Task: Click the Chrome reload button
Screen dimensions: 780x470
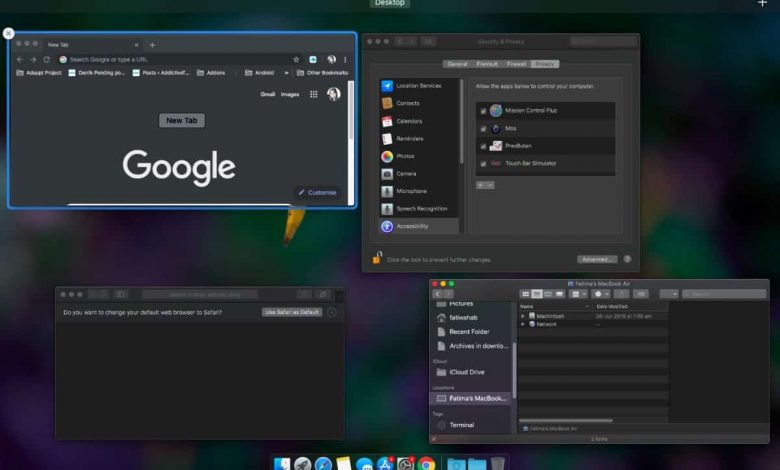Action: click(46, 60)
